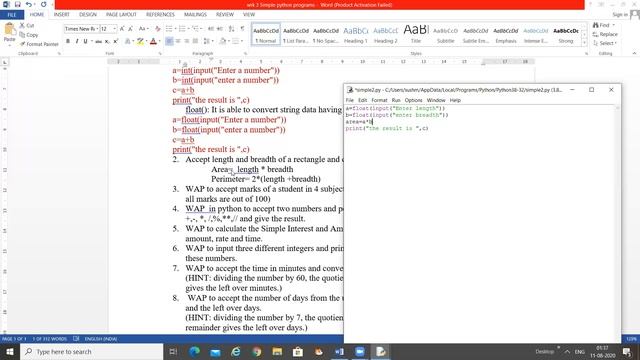
Task: Apply the Heading 1 style
Action: point(356,34)
